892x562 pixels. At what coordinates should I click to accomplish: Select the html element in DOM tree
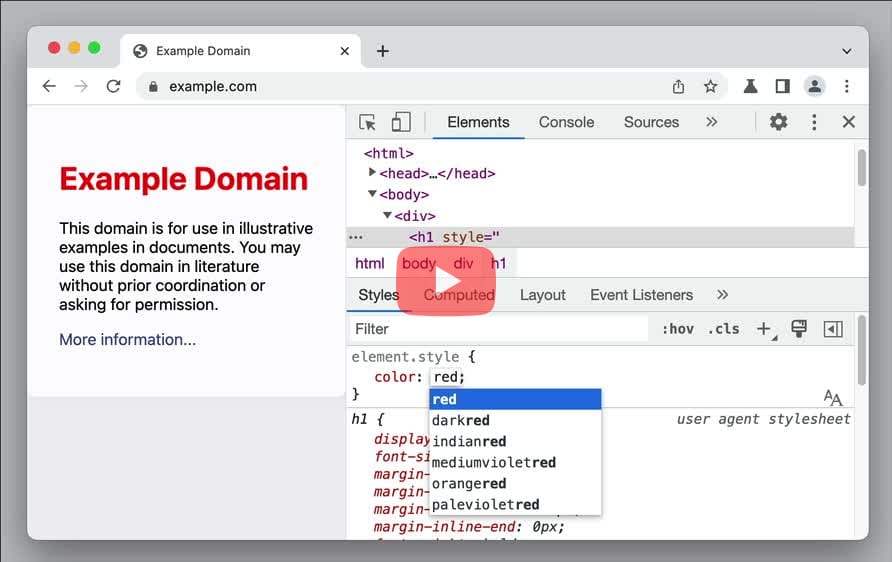389,153
